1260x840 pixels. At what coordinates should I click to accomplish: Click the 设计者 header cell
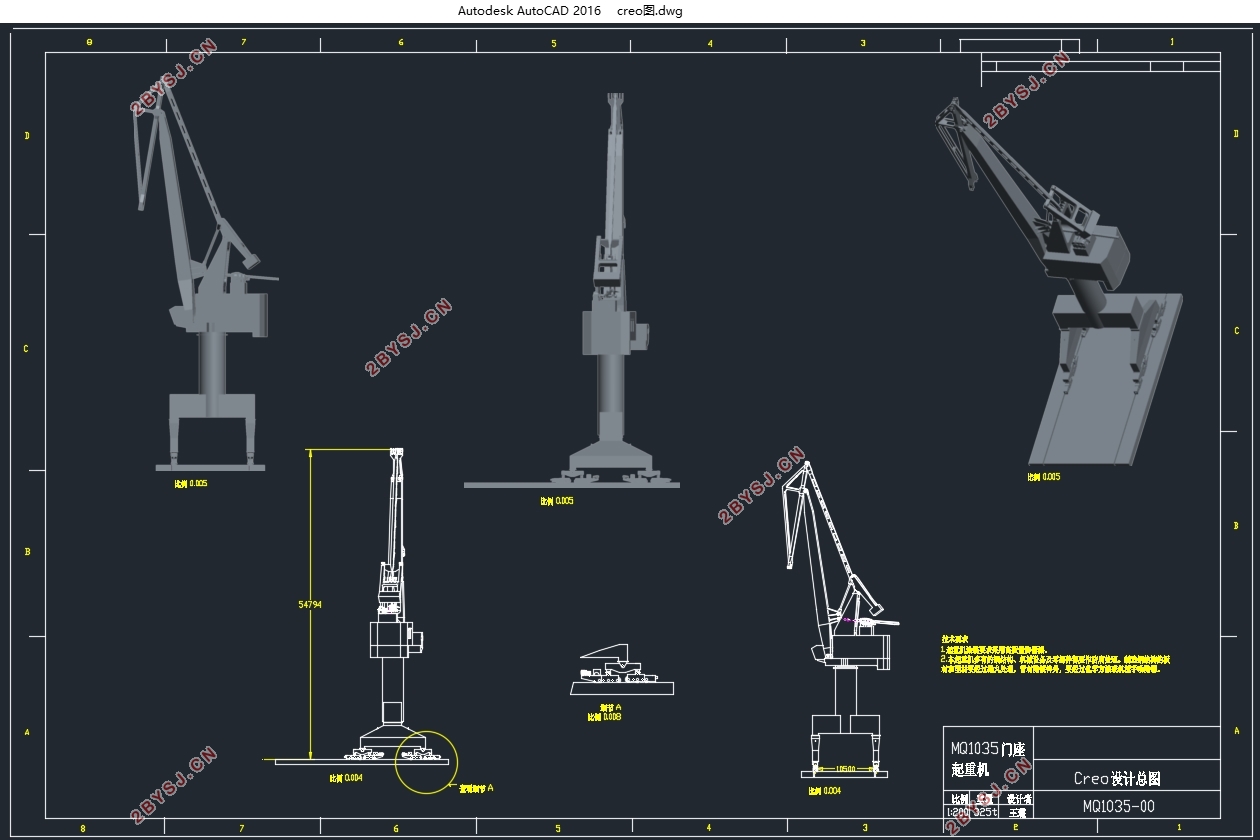[1019, 799]
